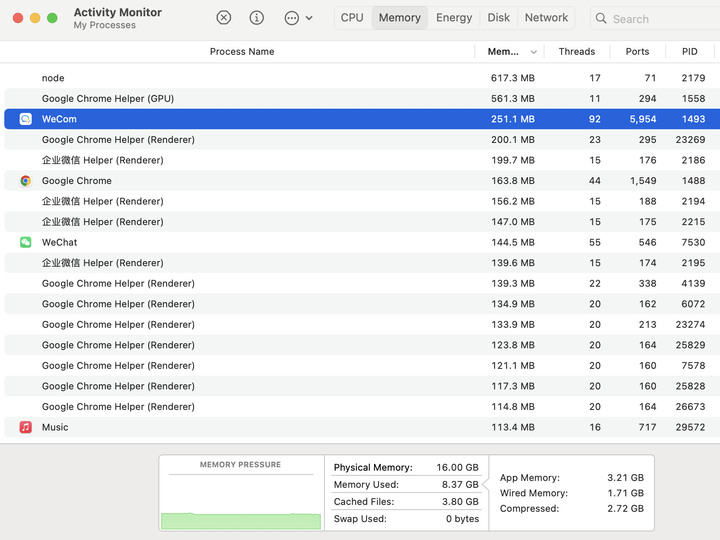This screenshot has width=720, height=540.
Task: Select Chrome Helper (Renderer) PID 7578
Action: (362, 366)
